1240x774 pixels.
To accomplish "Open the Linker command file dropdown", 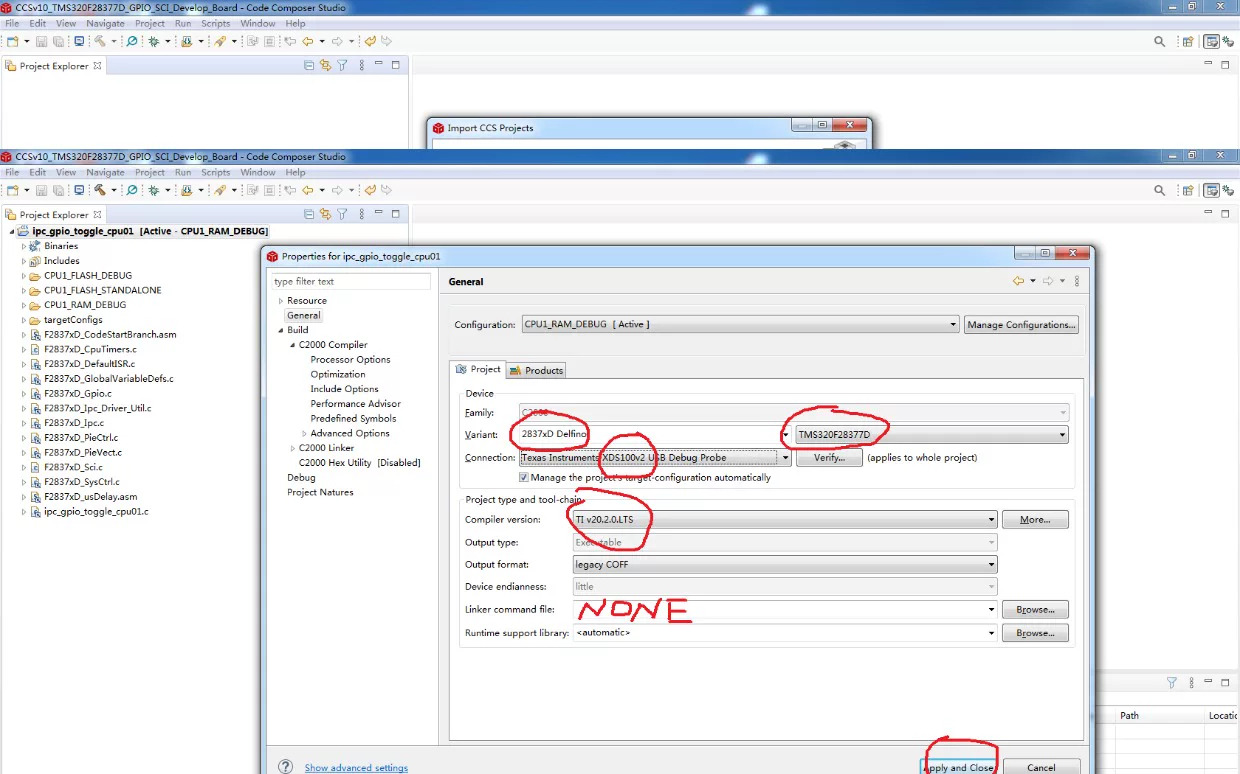I will (x=785, y=609).
